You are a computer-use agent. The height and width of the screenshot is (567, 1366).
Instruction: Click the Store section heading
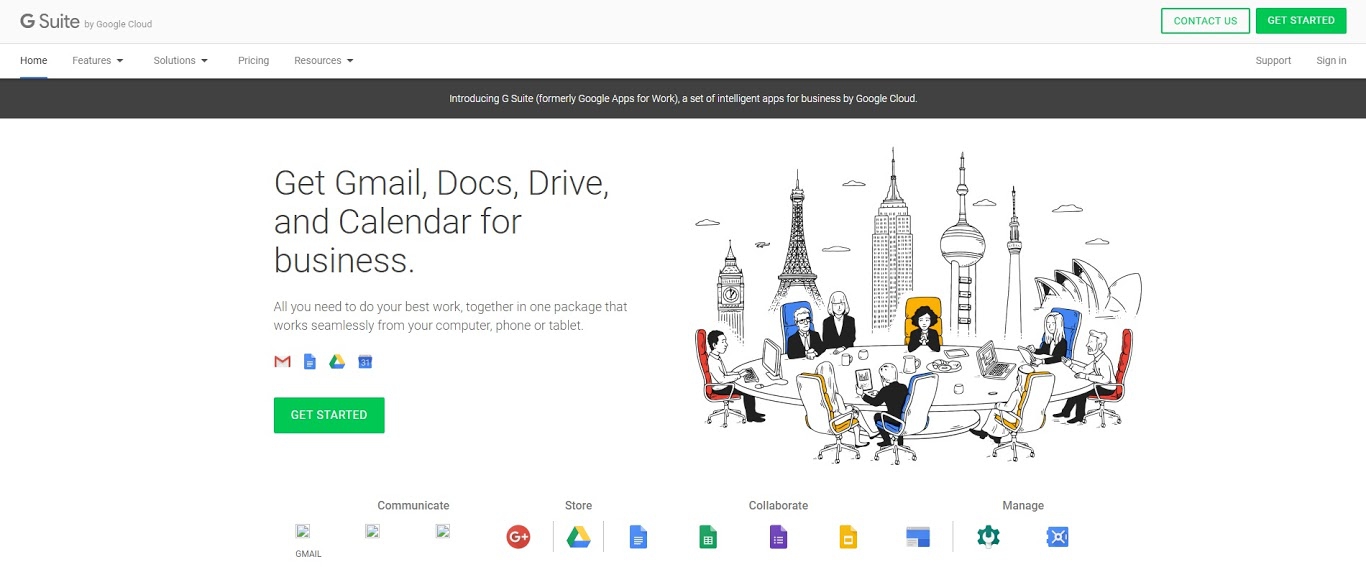click(x=578, y=506)
